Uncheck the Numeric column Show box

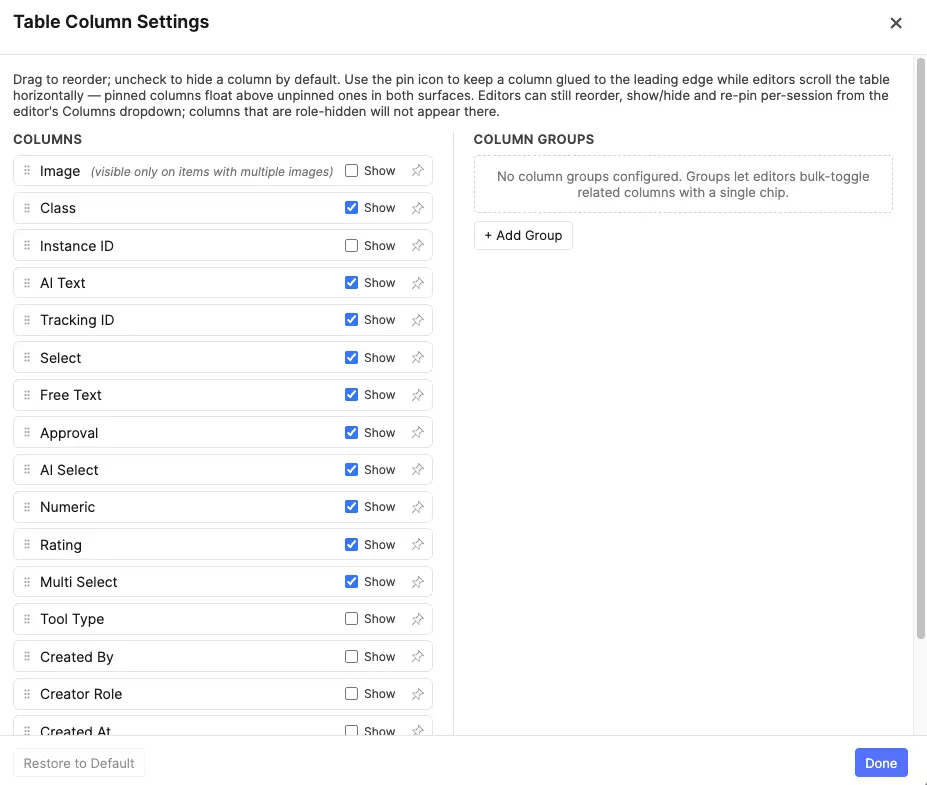click(x=351, y=507)
